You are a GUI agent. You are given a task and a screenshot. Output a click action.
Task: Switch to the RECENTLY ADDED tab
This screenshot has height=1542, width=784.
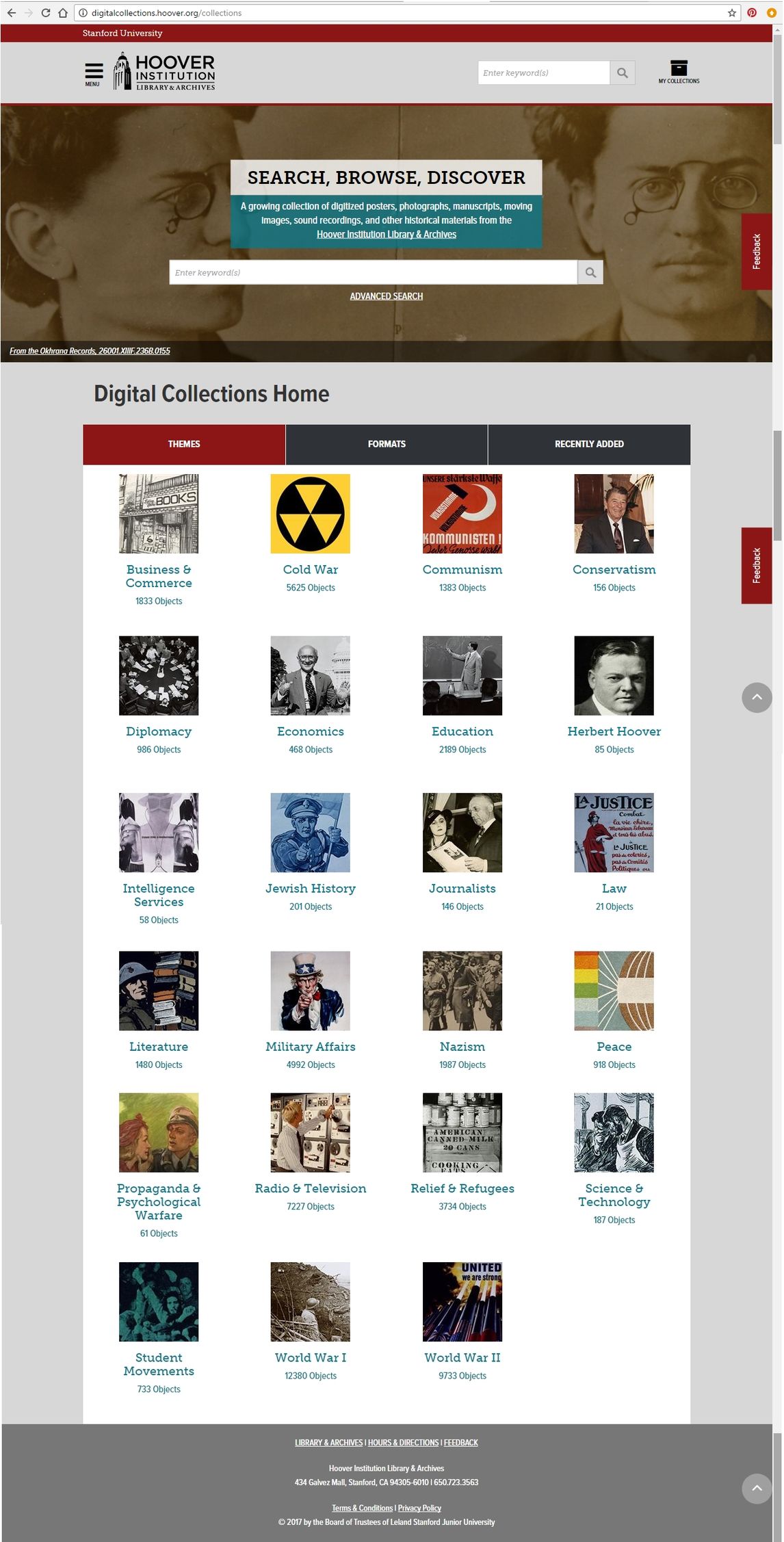pos(589,444)
